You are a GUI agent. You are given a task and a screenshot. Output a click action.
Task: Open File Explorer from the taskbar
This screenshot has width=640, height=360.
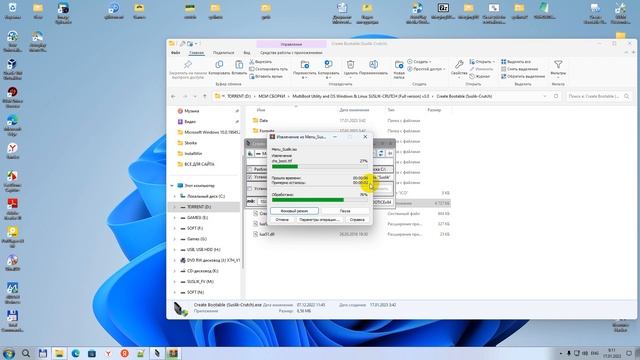click(59, 353)
